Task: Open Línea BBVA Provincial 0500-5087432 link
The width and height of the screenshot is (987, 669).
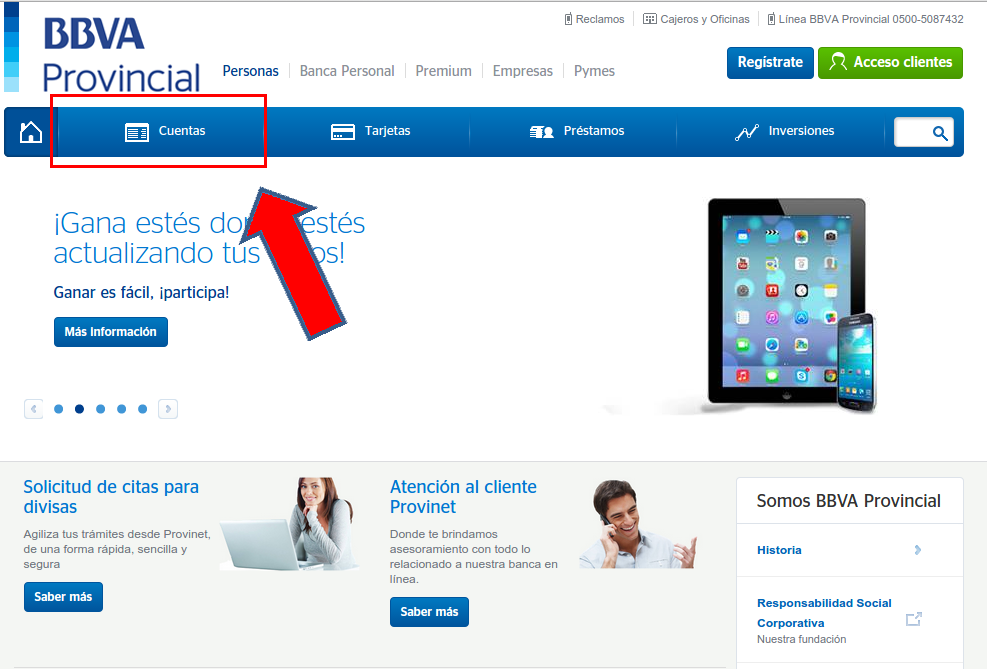Action: tap(871, 20)
